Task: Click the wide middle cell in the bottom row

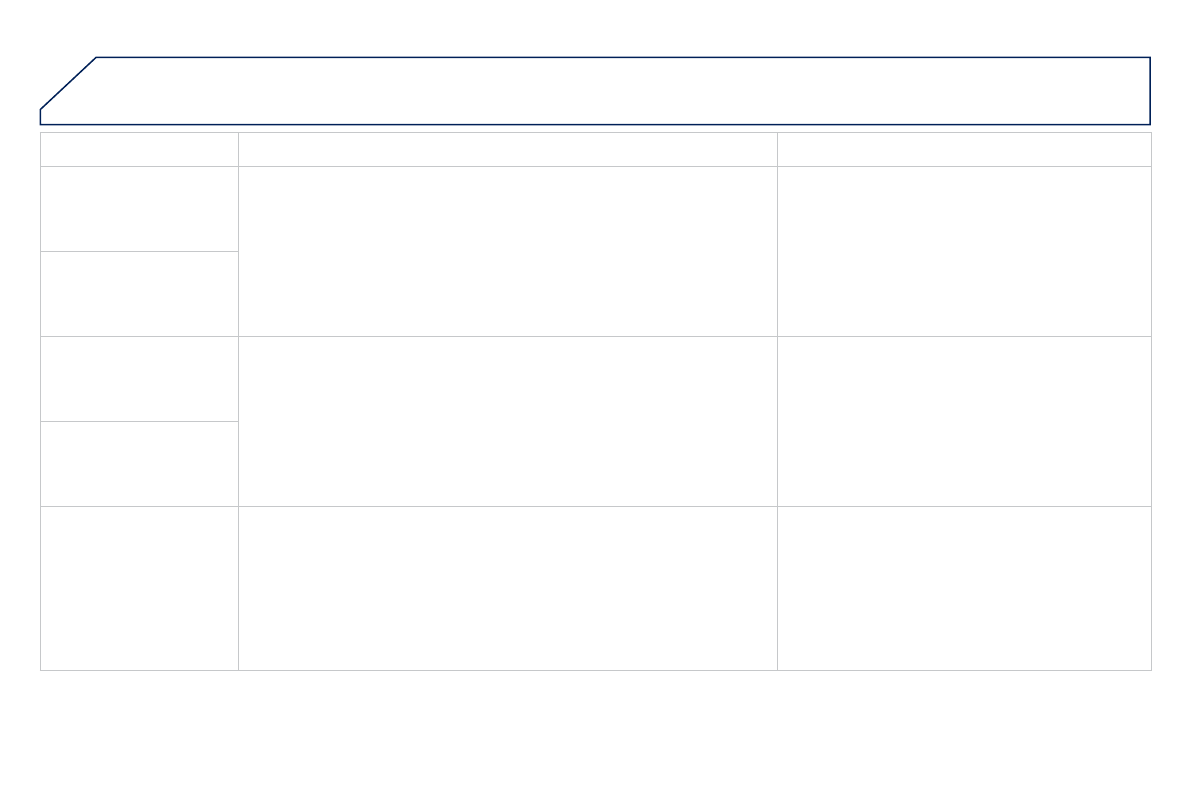Action: tap(507, 588)
